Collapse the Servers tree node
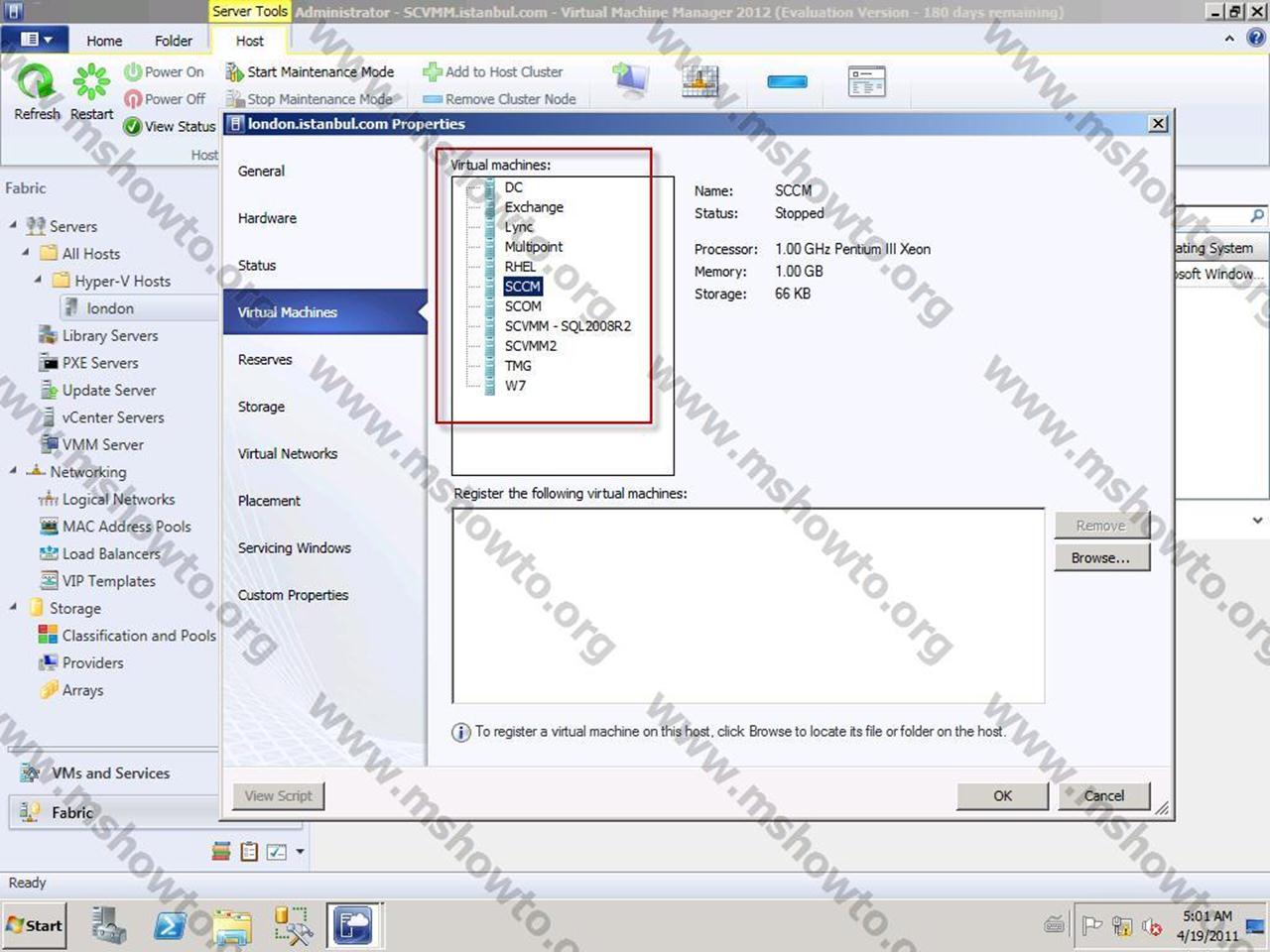The image size is (1270, 952). 13,225
